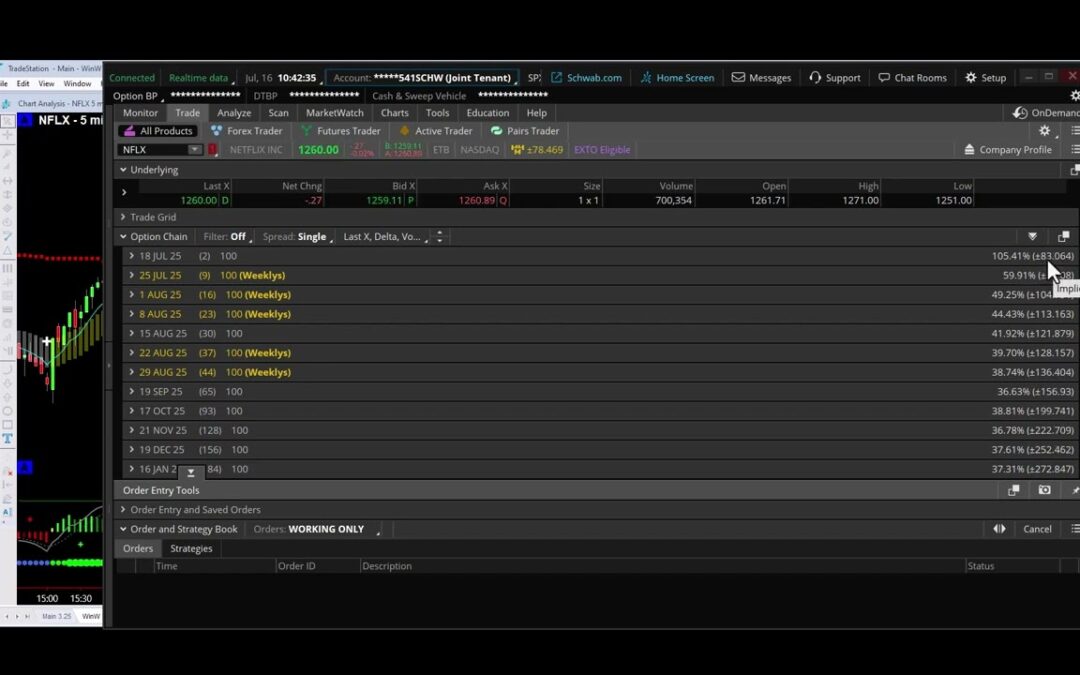Screen dimensions: 1080x675
Task: Click the red alert icon beside NFLX
Action: click(x=213, y=149)
